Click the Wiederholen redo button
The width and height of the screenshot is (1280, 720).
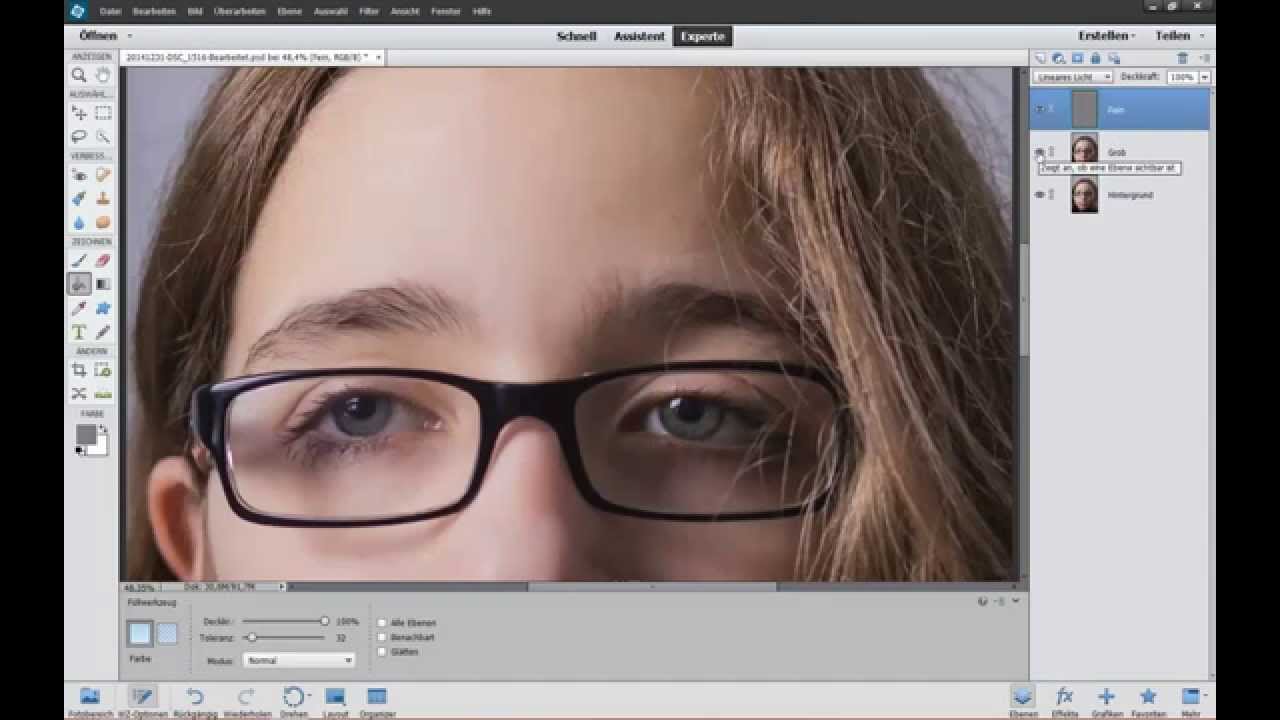[x=246, y=701]
